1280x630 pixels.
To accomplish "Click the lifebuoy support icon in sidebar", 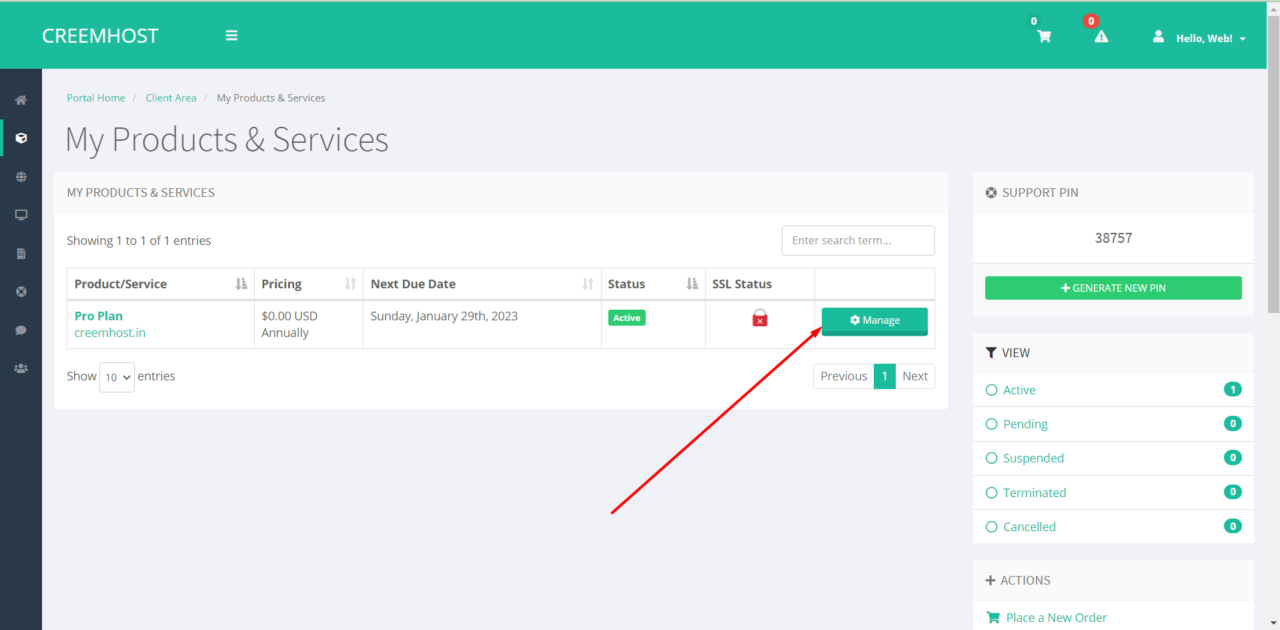I will pyautogui.click(x=21, y=292).
